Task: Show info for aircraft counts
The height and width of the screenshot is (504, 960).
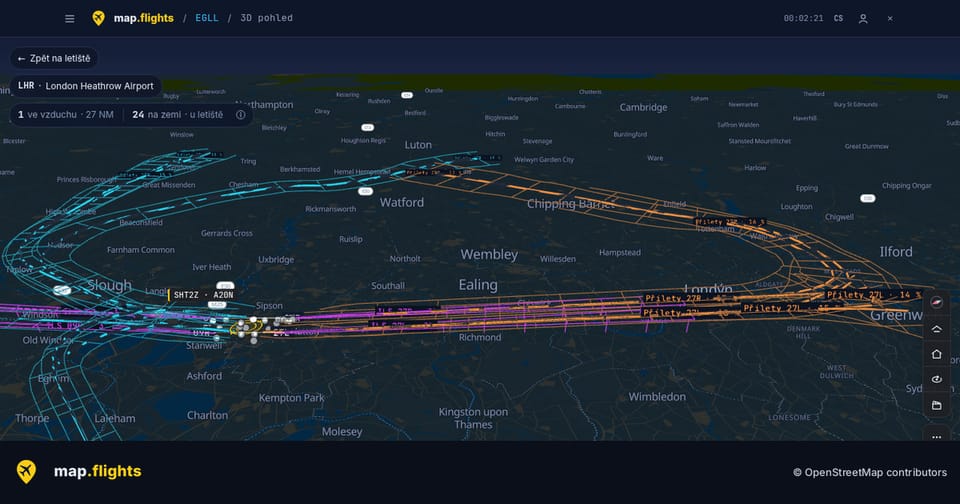Action: 241,115
